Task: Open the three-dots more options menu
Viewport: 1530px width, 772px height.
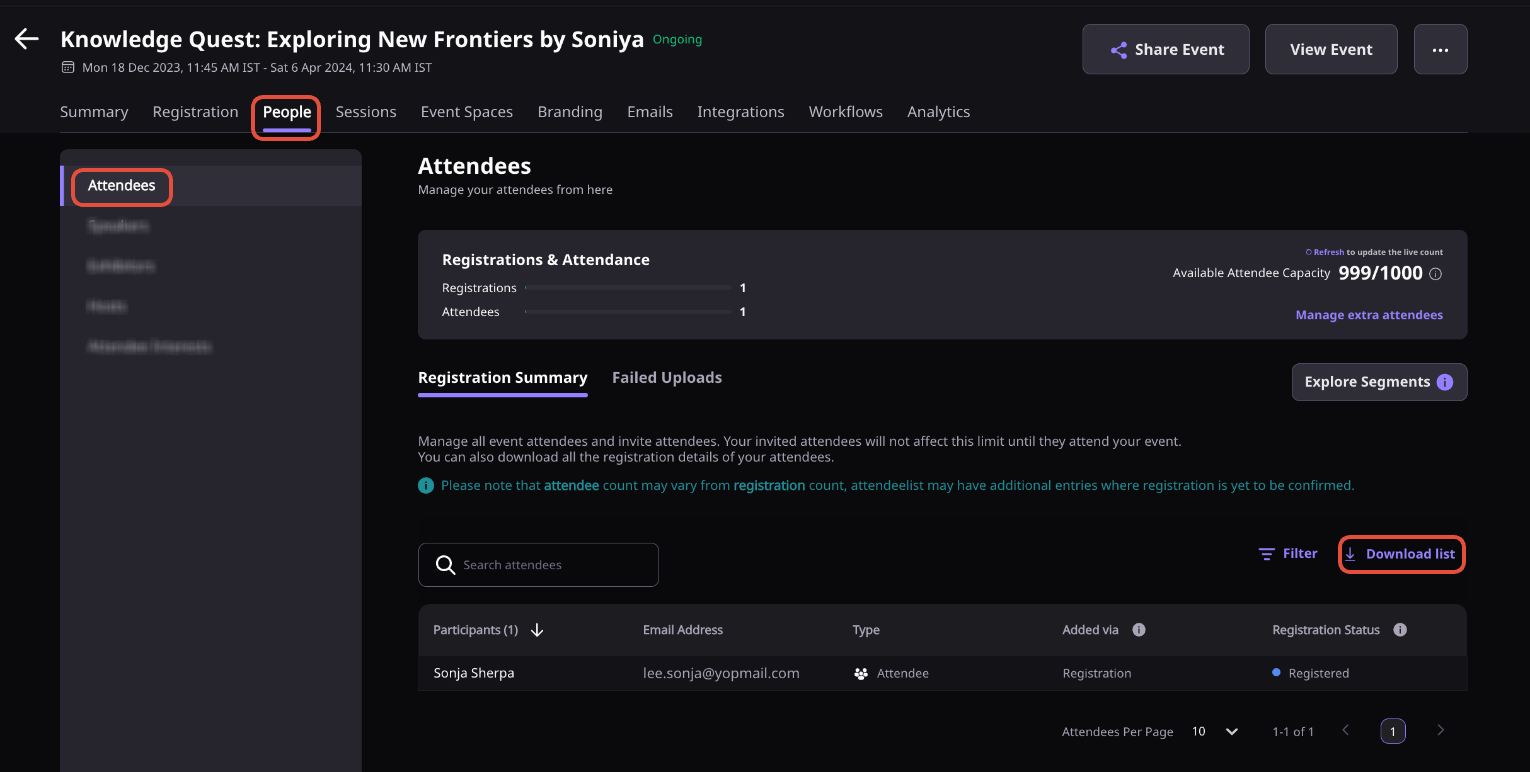Action: point(1440,49)
